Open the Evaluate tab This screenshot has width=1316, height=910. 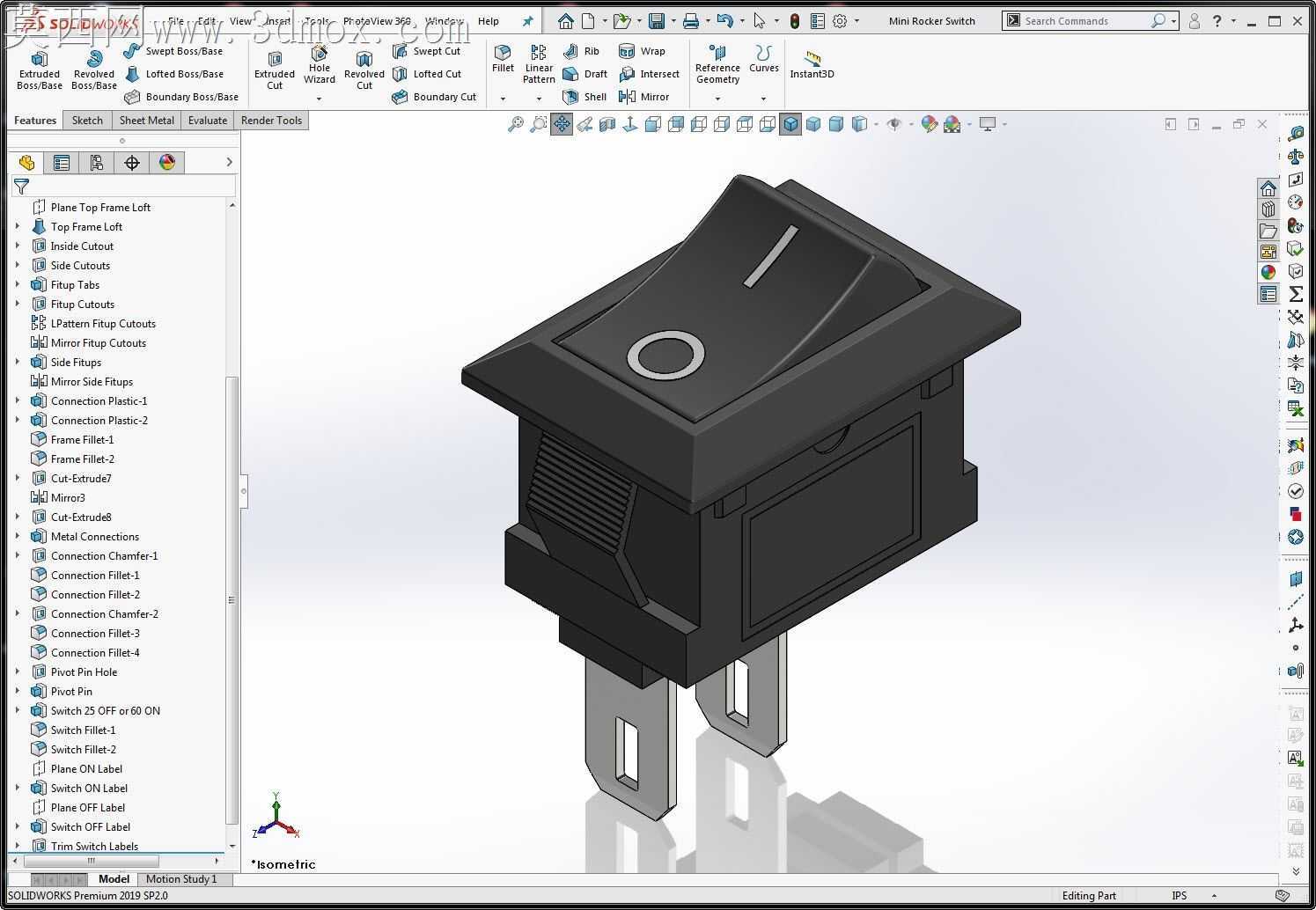coord(208,121)
